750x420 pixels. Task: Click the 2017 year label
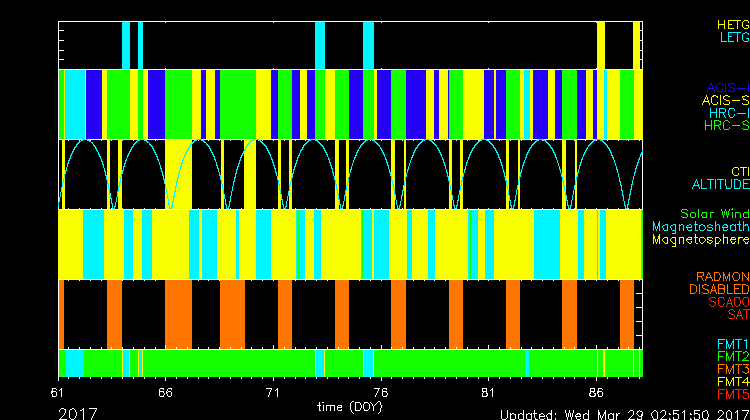[x=78, y=412]
